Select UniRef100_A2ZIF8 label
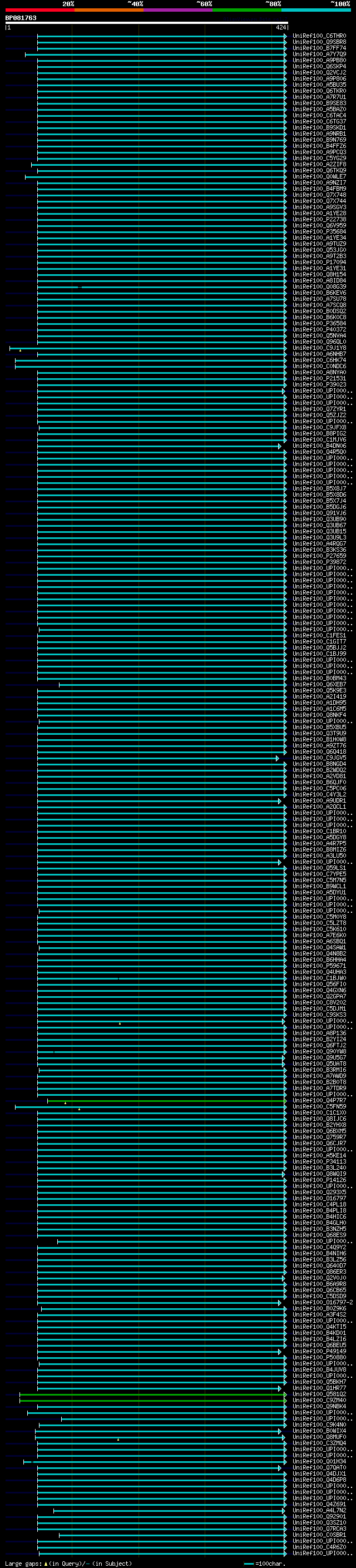Screen dimensions: 356x1568 click(319, 164)
